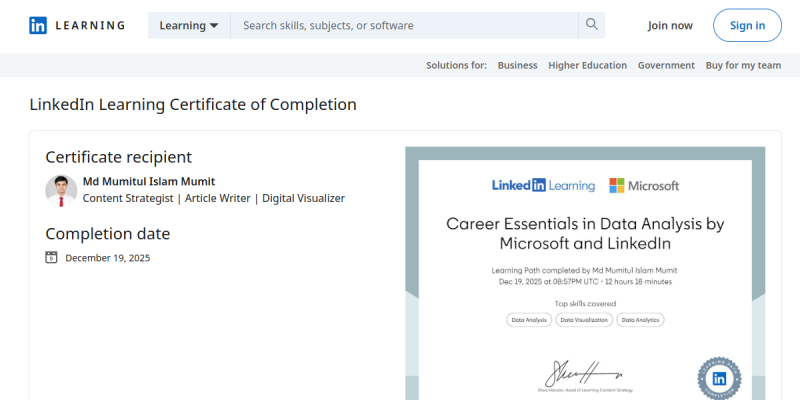The width and height of the screenshot is (800, 400).
Task: Open Md Mumitul Islam Mumit's profile name
Action: coord(149,181)
